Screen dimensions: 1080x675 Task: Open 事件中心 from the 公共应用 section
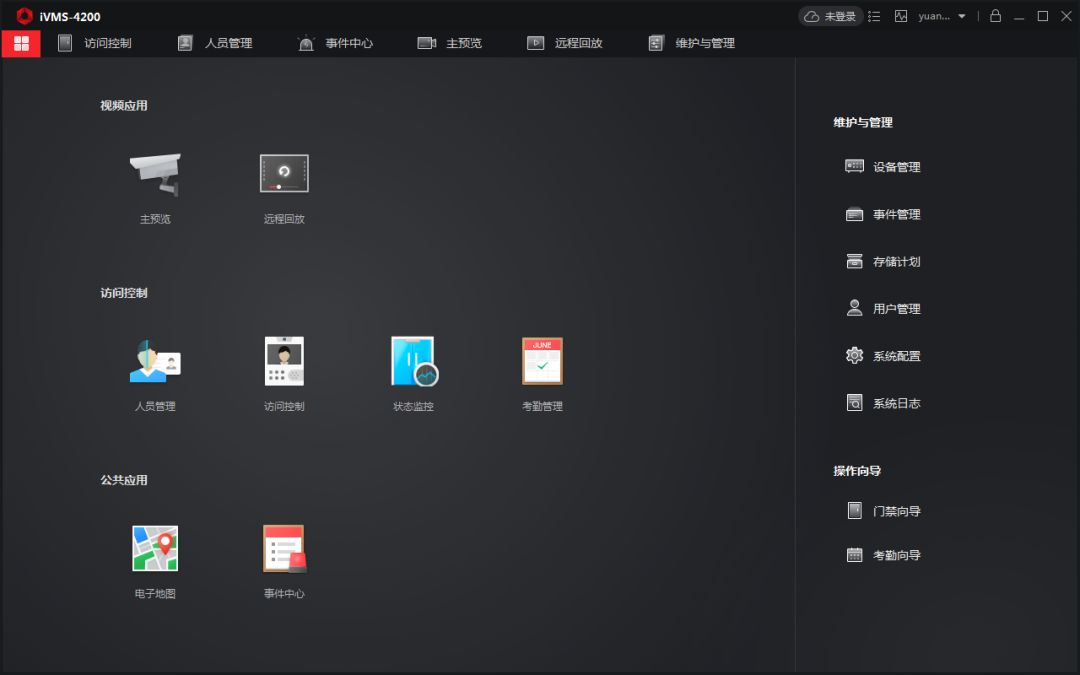pos(284,549)
